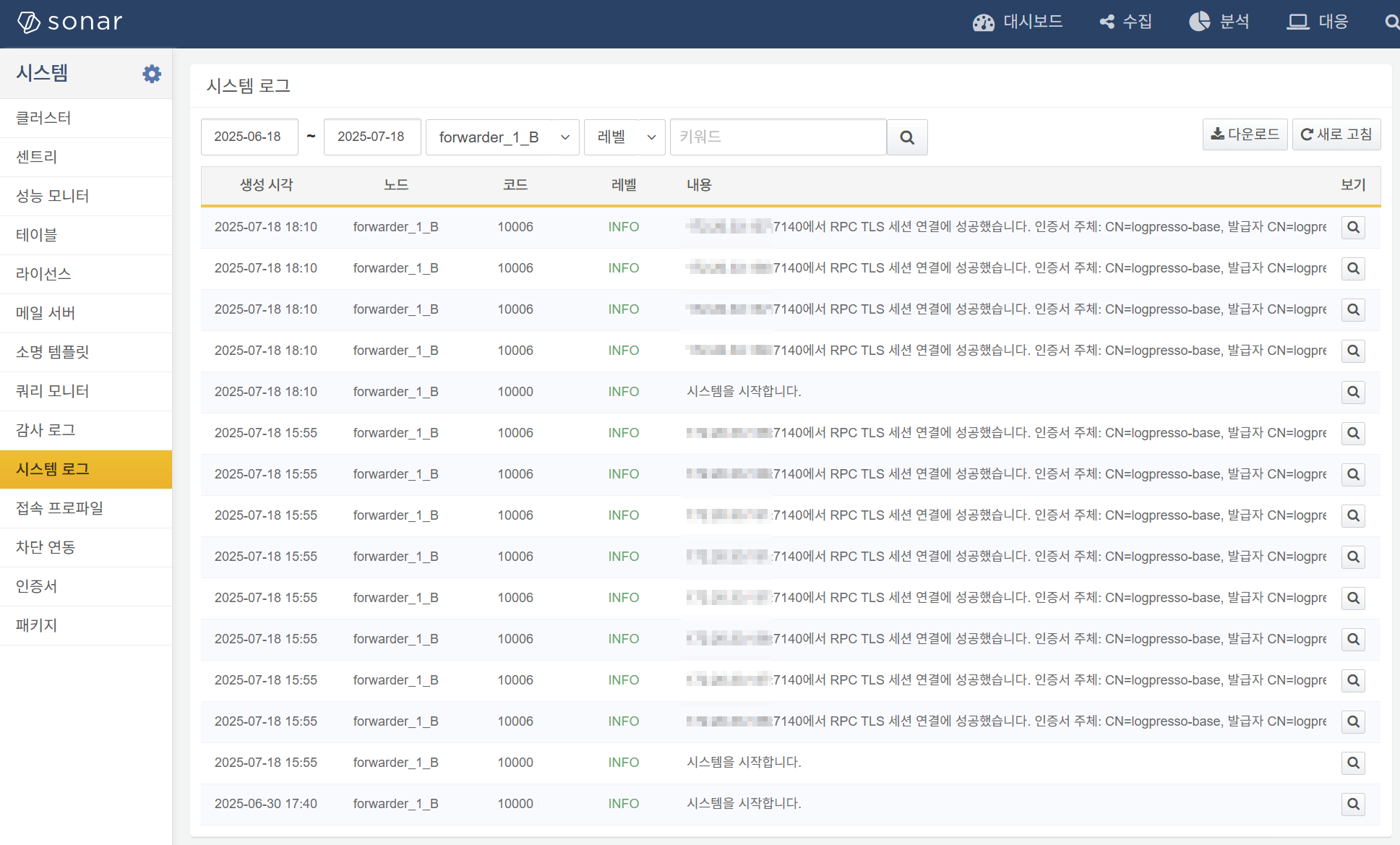Focus the 키워드 keyword input field
This screenshot has width=1400, height=845.
[778, 137]
